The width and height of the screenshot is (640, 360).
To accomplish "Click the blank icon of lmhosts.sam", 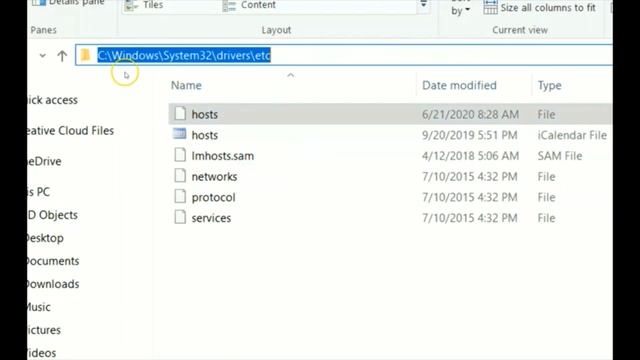I will [180, 155].
